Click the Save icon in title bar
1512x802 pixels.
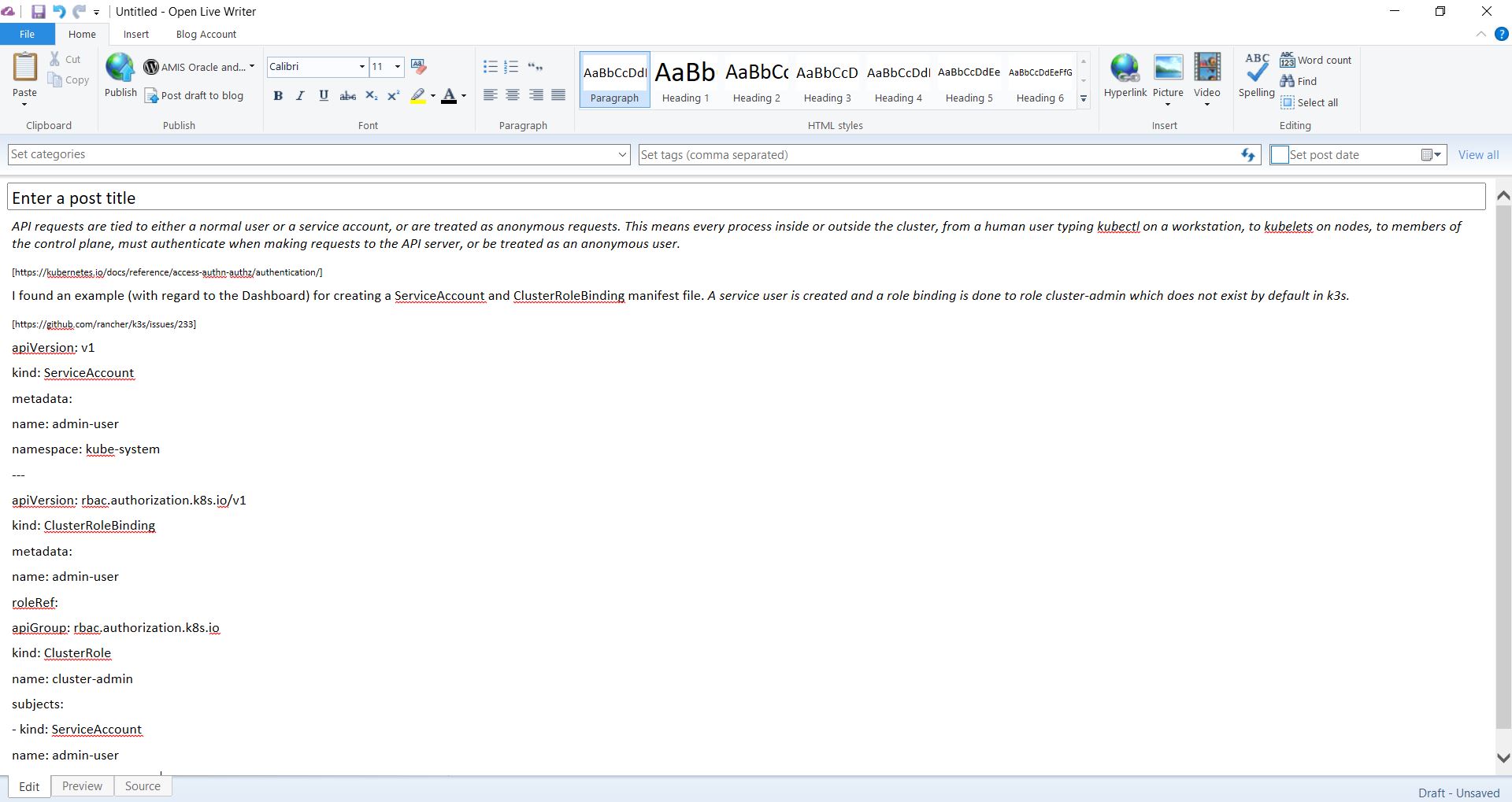(x=38, y=12)
